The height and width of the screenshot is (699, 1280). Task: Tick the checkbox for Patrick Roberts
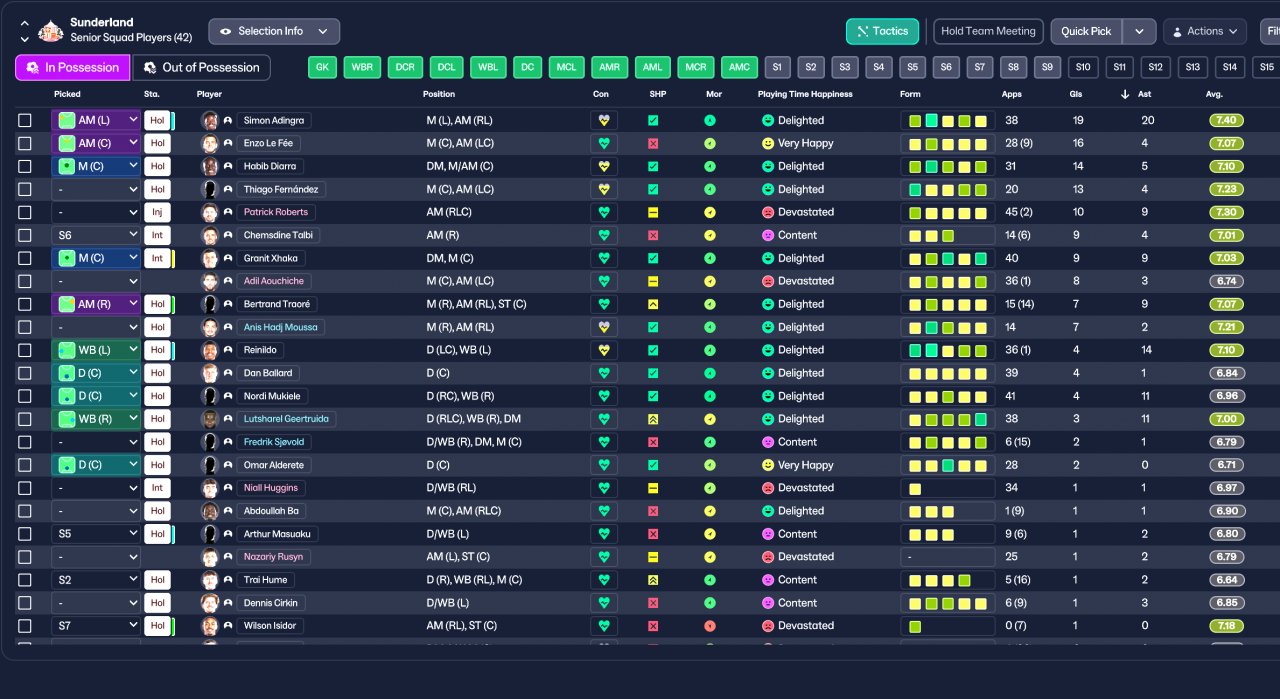(25, 212)
